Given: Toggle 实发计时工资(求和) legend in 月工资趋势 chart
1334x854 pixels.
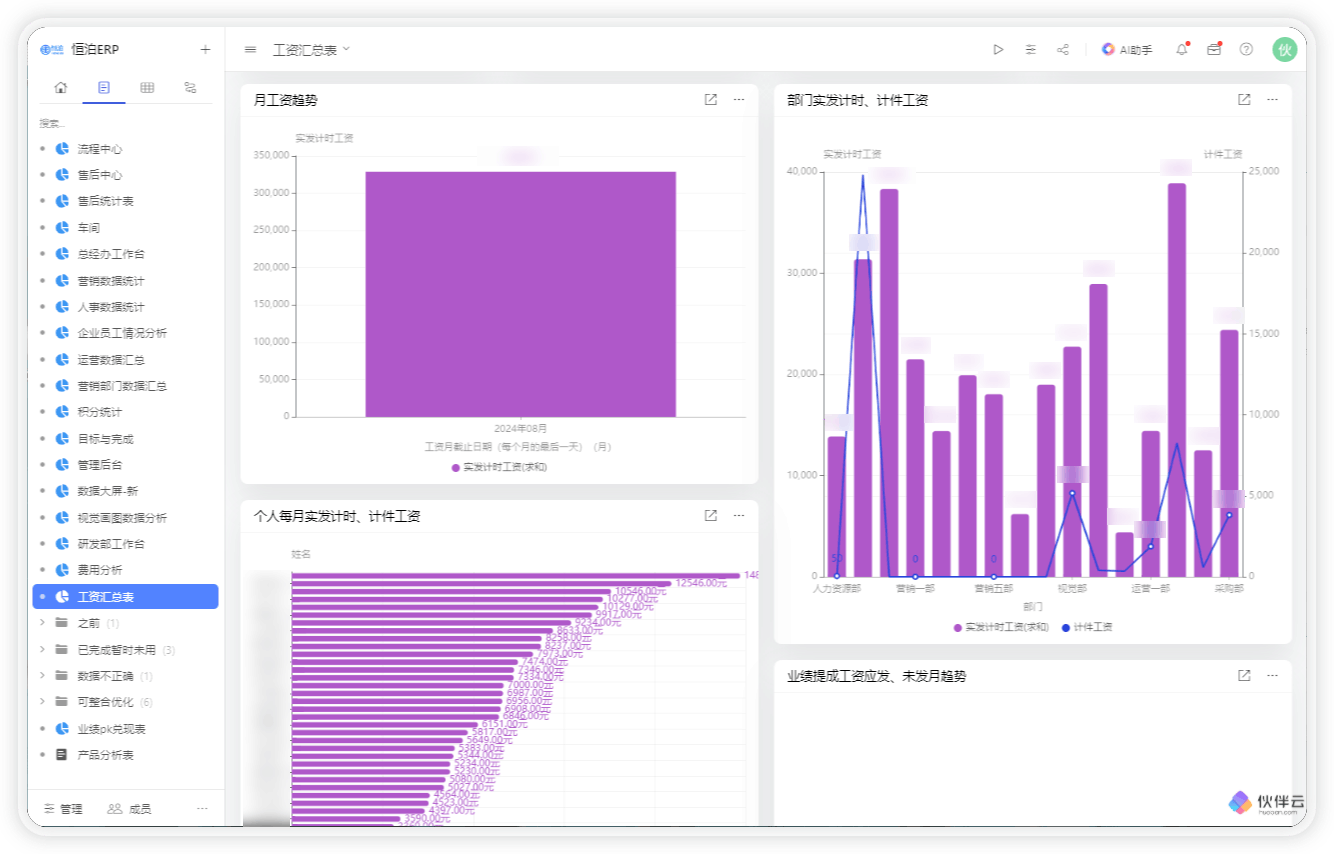Looking at the screenshot, I should pos(499,467).
